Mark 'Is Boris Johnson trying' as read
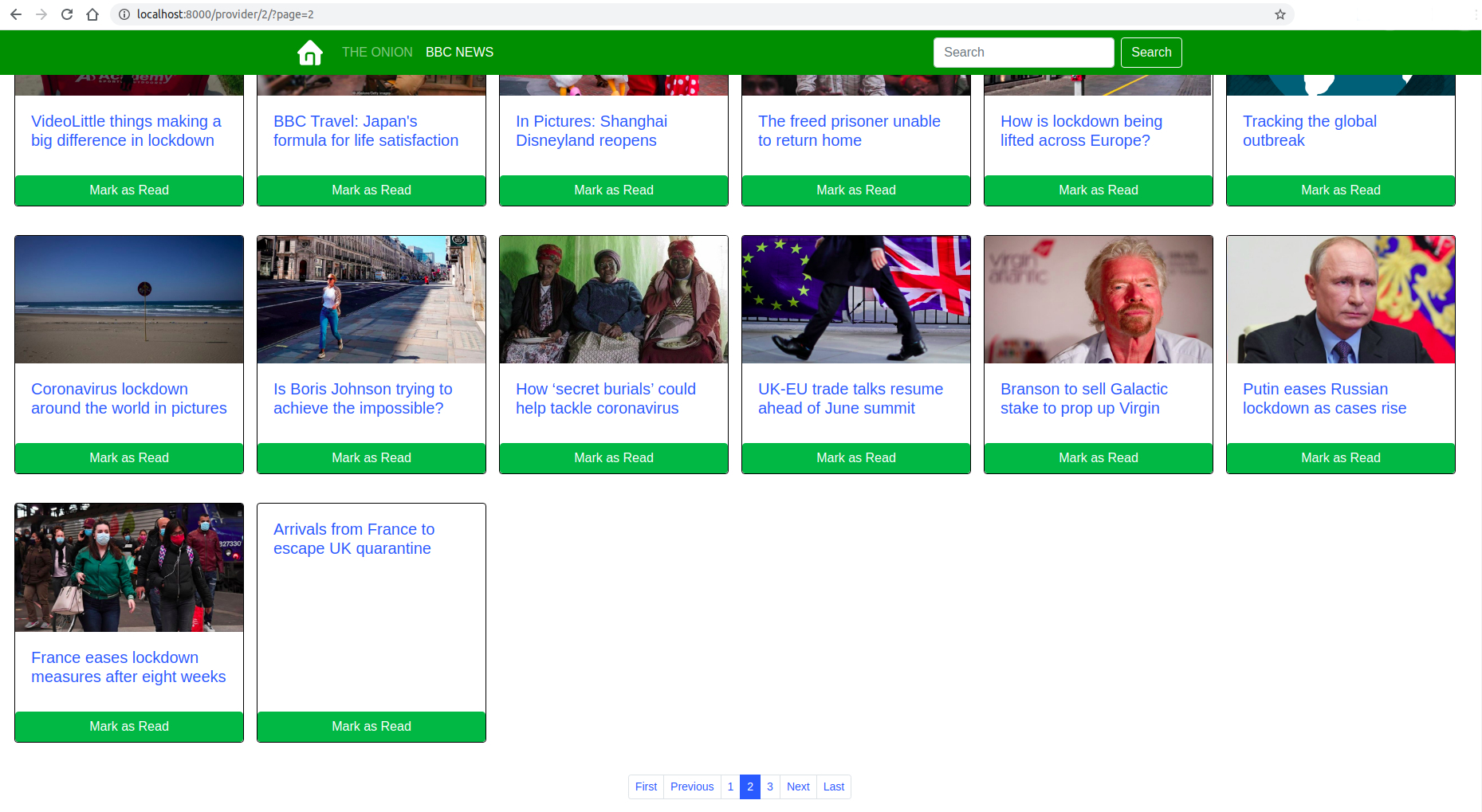1482x812 pixels. [x=371, y=458]
